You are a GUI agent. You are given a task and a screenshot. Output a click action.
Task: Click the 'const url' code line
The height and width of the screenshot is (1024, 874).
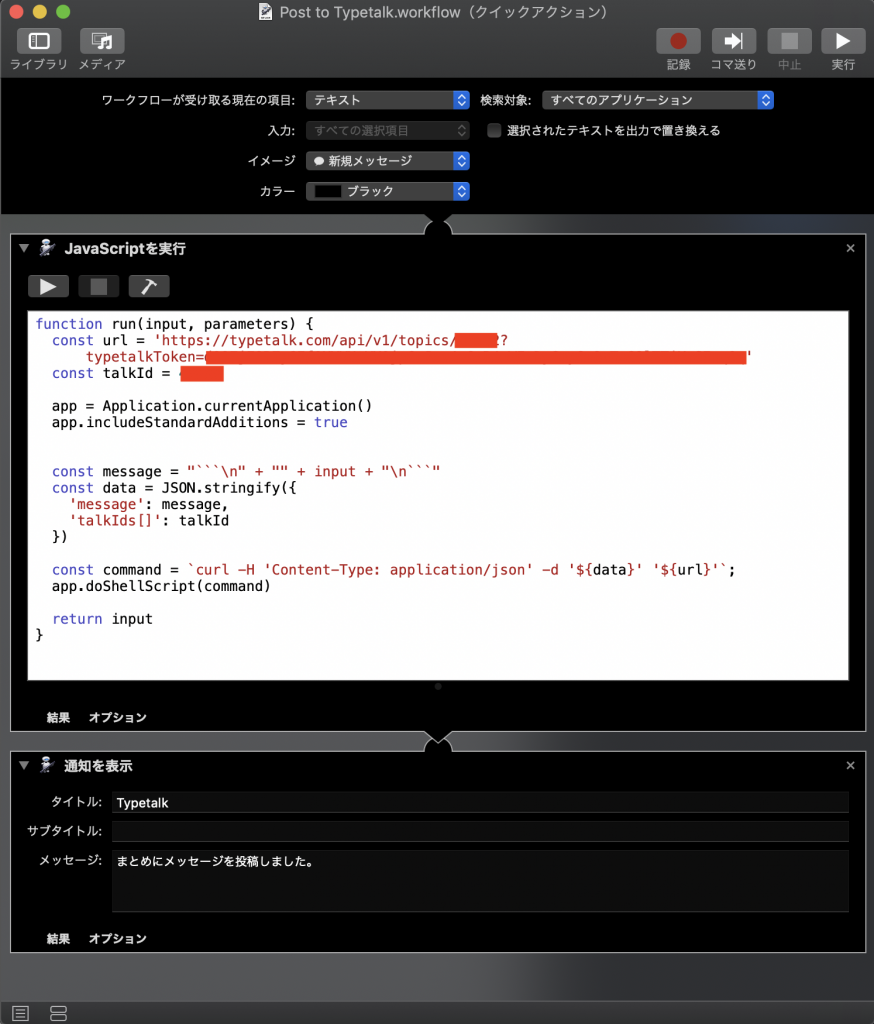coord(280,340)
